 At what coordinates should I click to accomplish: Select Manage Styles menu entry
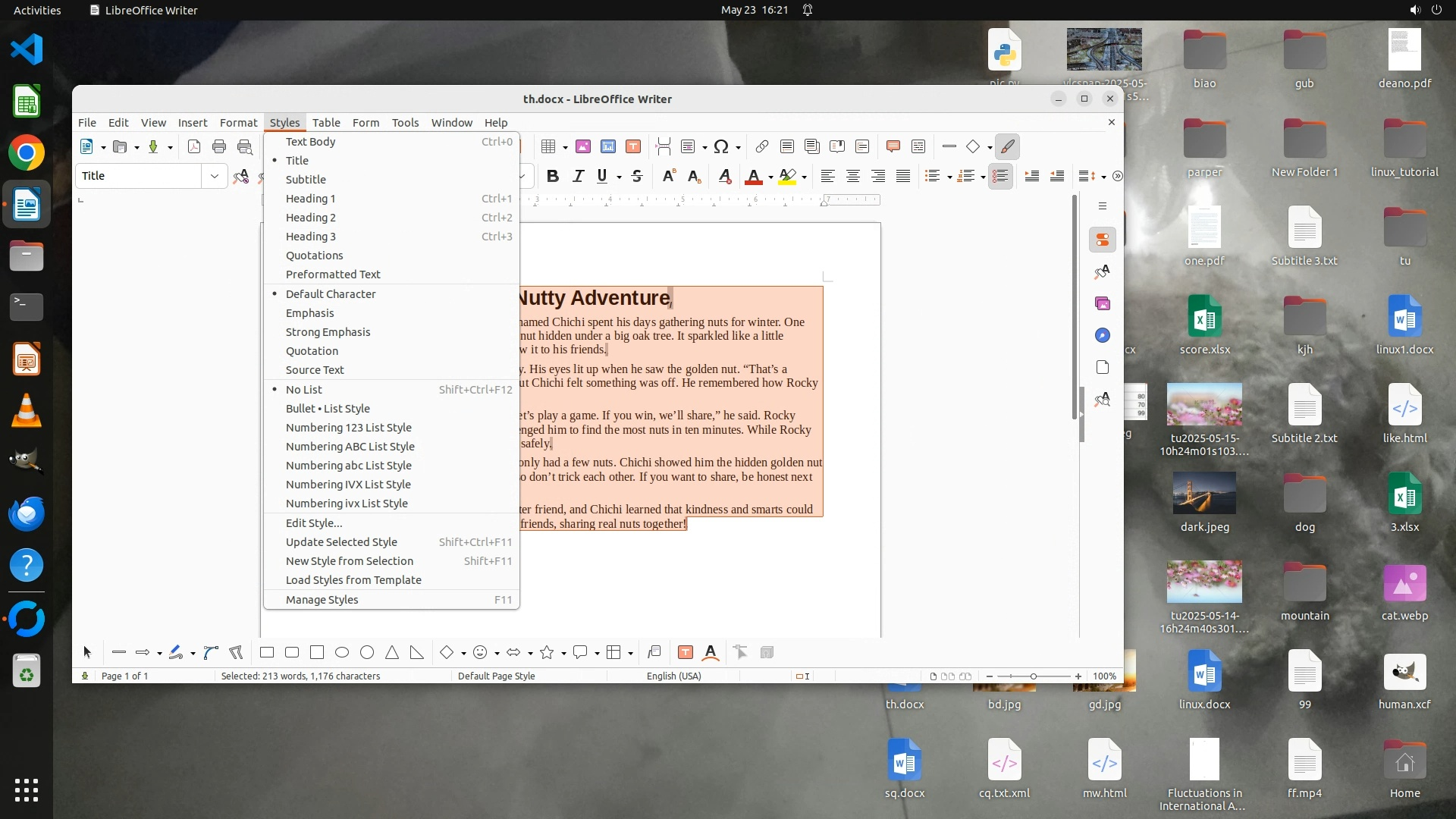pyautogui.click(x=322, y=600)
